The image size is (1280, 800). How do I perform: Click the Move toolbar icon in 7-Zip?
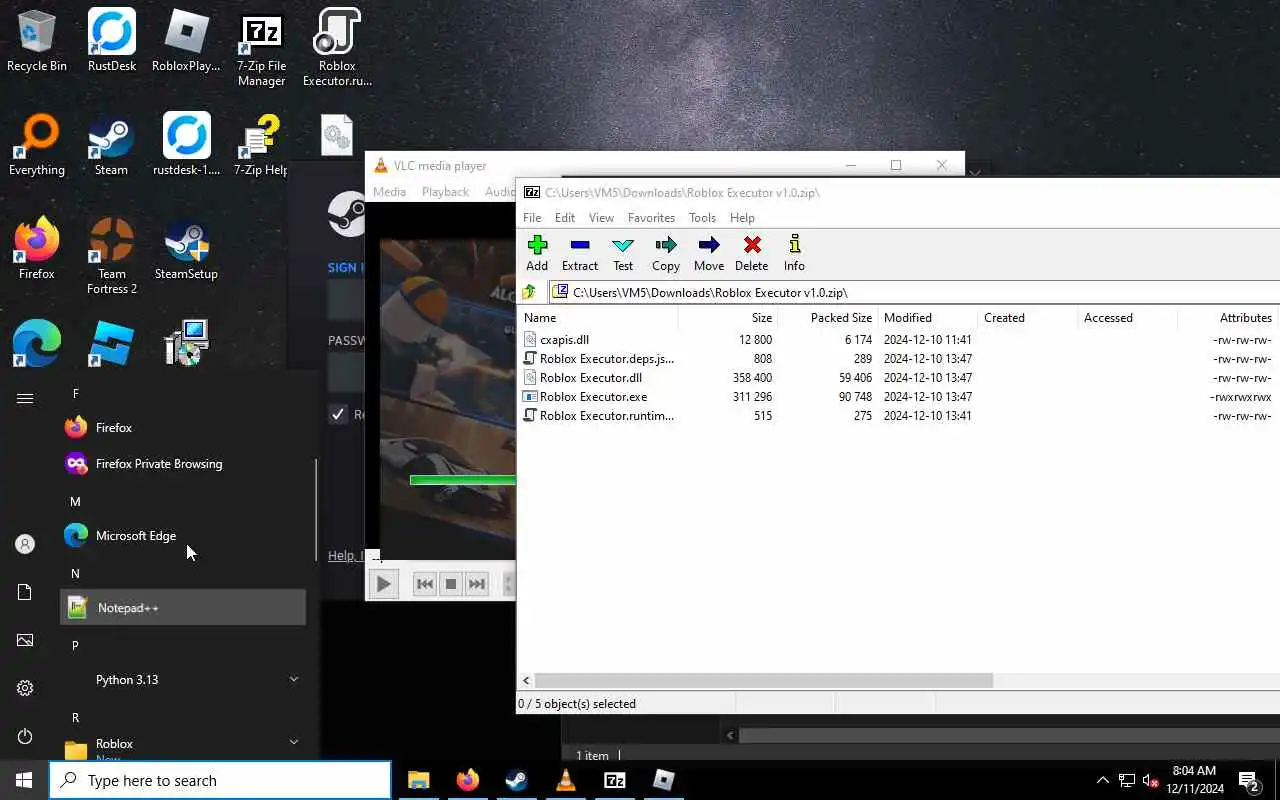pyautogui.click(x=709, y=253)
